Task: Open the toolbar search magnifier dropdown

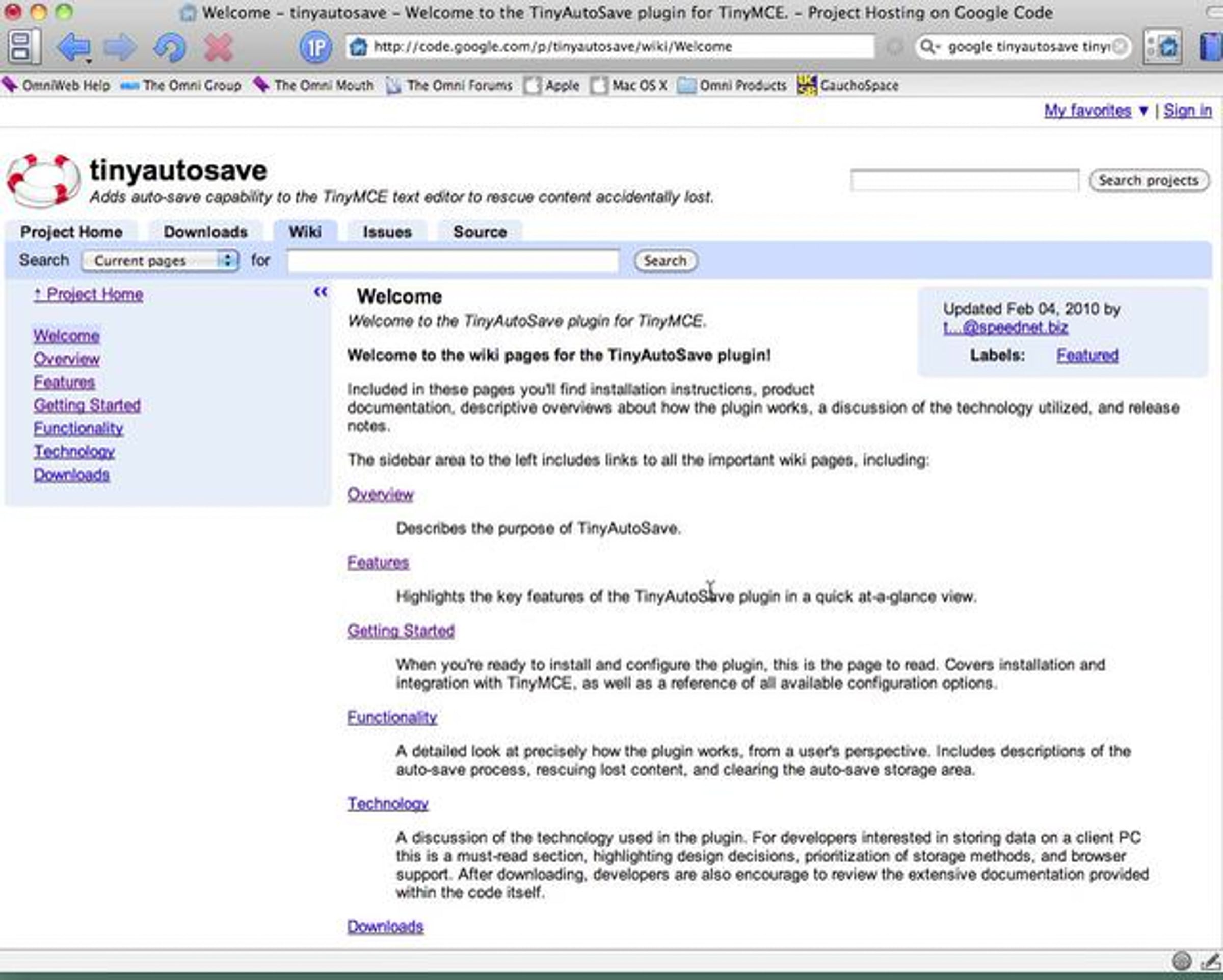Action: point(929,46)
